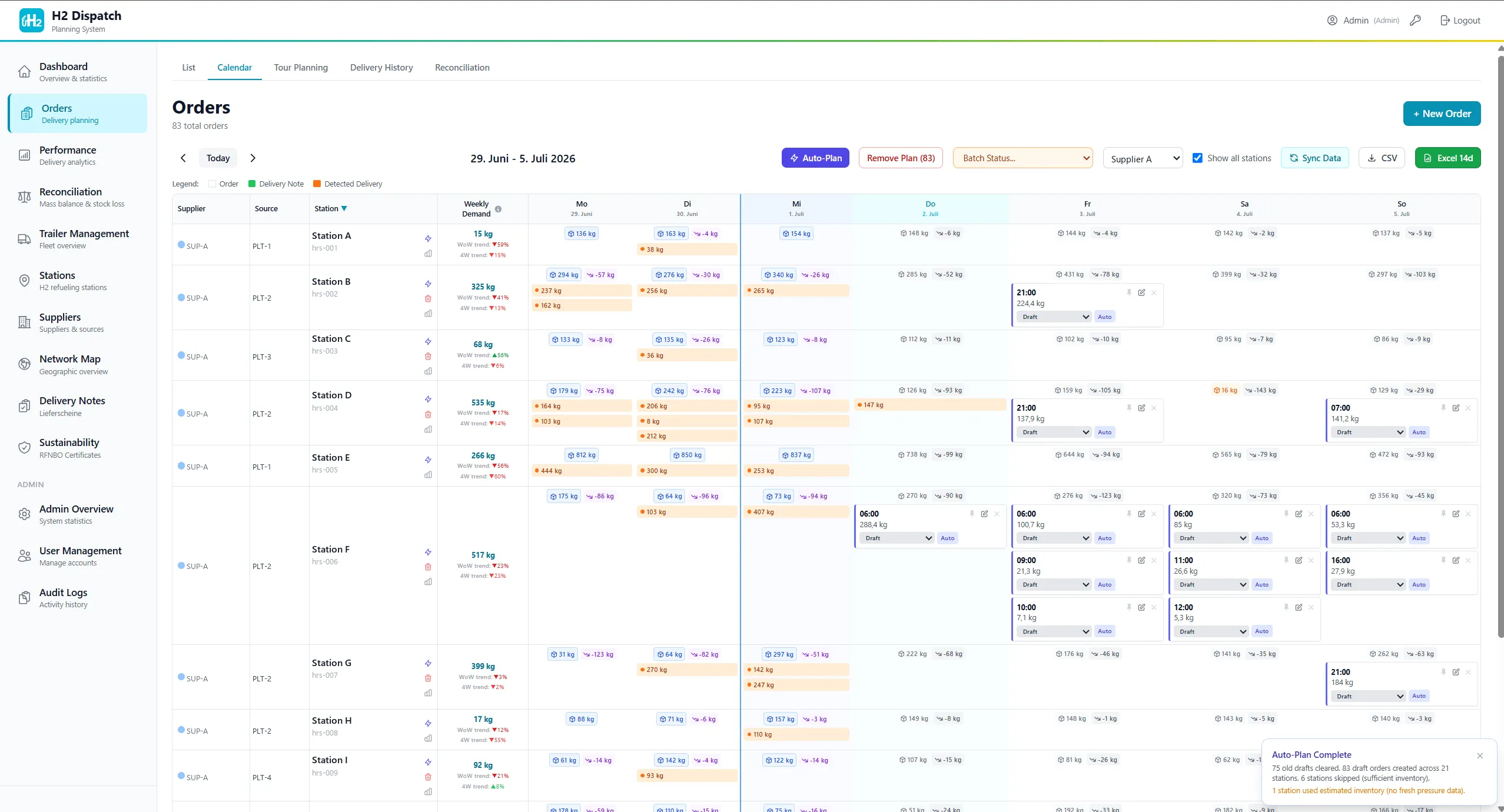
Task: Download the CSV export
Action: point(1382,158)
